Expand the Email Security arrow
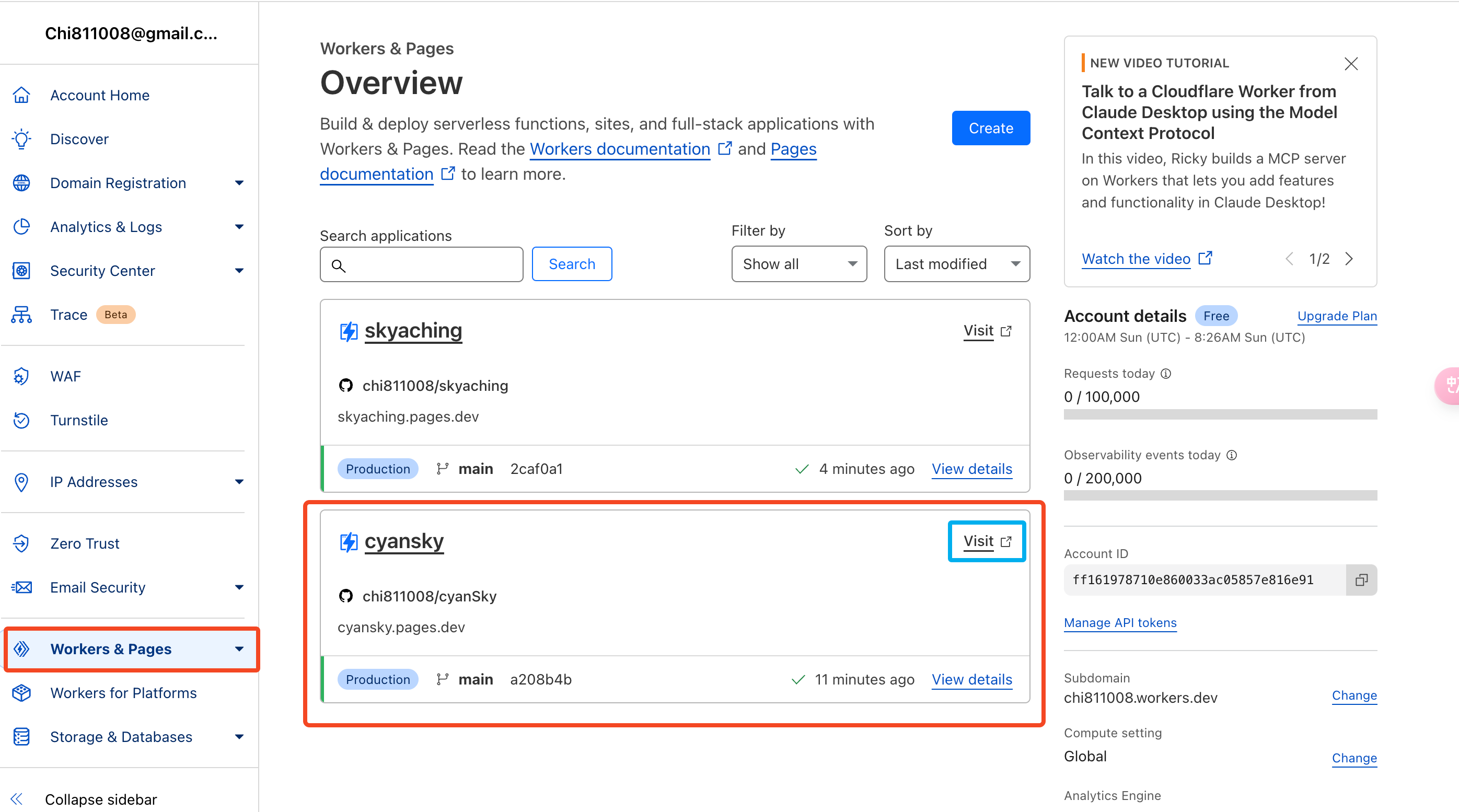The image size is (1459, 812). pyautogui.click(x=239, y=587)
